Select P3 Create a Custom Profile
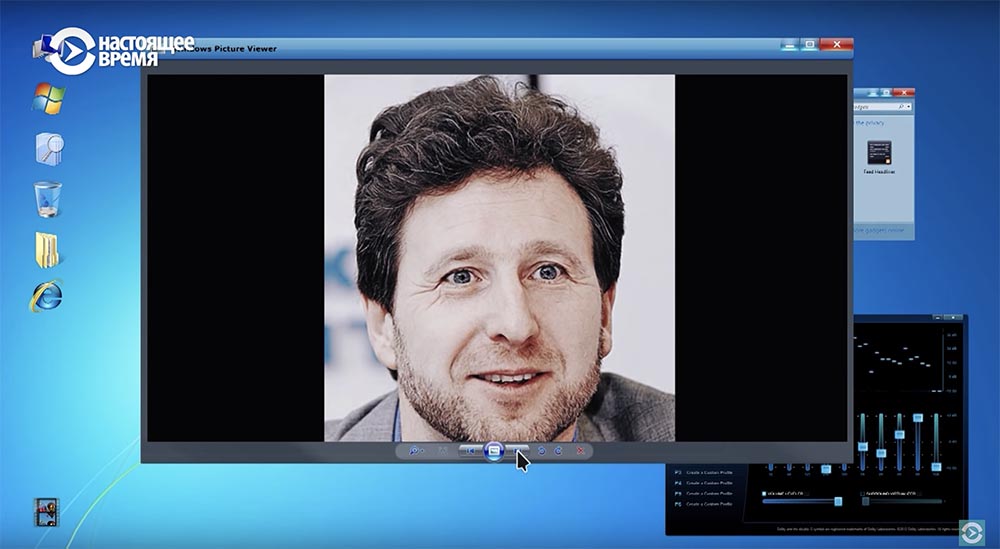Screen dimensions: 1000x549 click(x=704, y=472)
